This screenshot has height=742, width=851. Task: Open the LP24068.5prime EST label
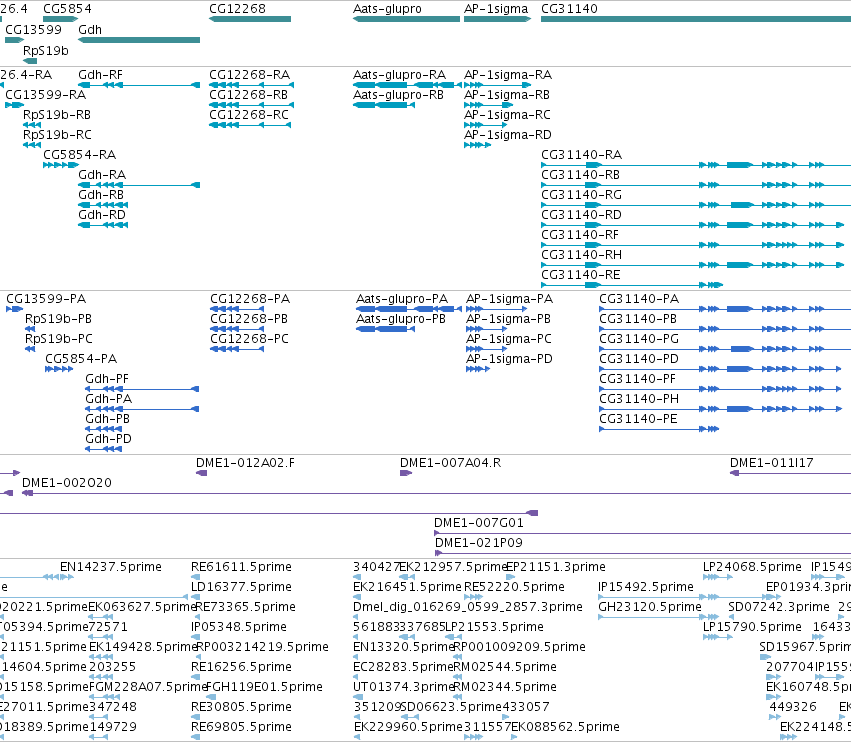point(752,567)
